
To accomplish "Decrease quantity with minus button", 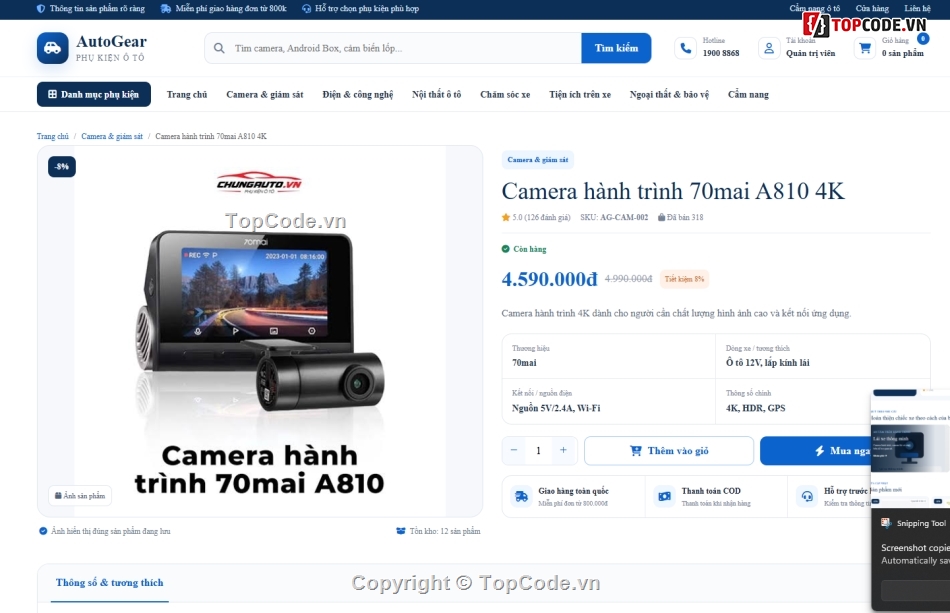I will coord(514,450).
